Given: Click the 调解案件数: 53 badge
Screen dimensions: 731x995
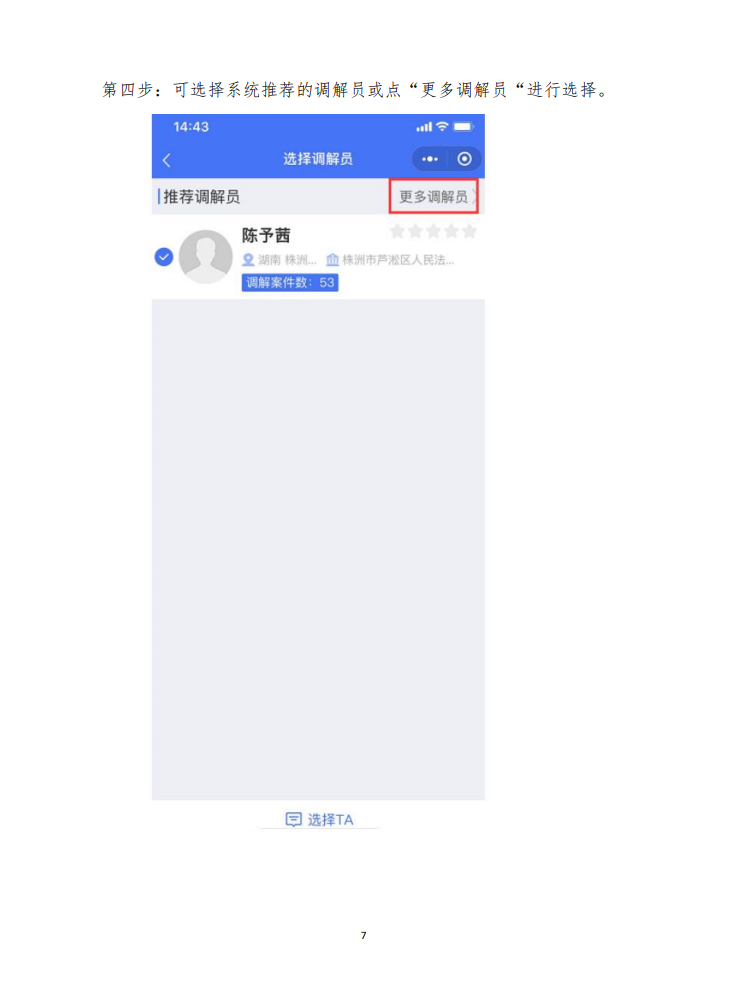Looking at the screenshot, I should point(290,282).
